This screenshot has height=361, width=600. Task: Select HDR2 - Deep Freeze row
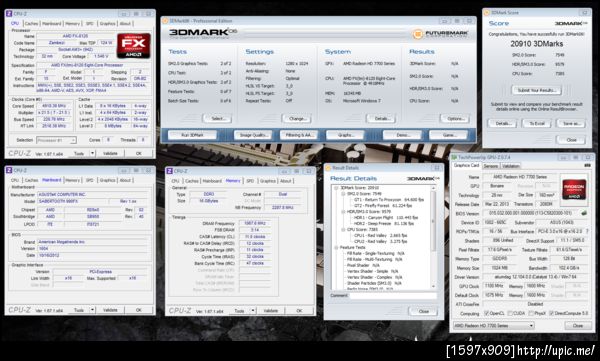(x=384, y=224)
